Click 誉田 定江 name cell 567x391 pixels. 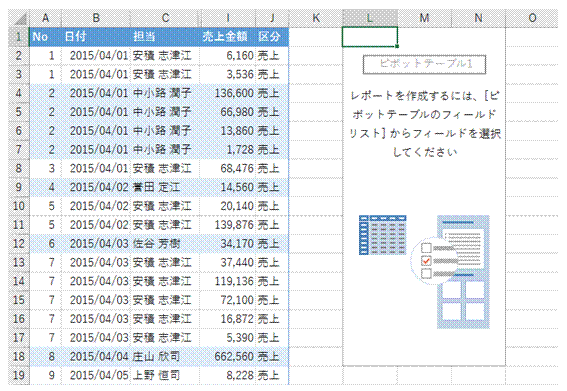(165, 187)
